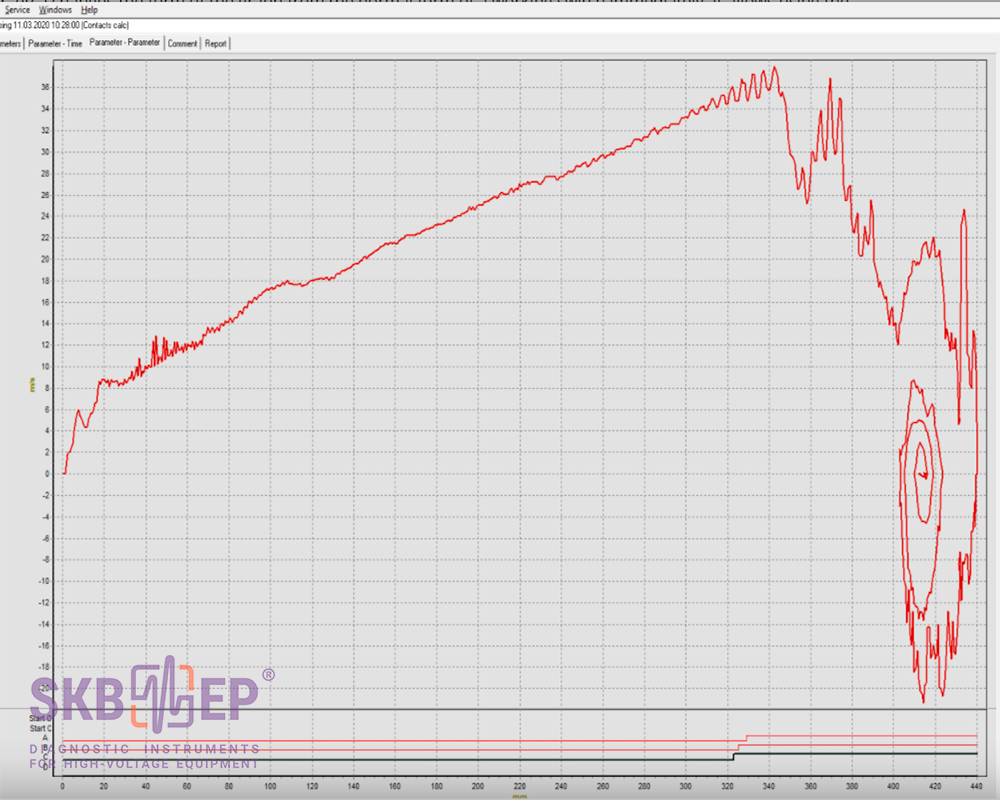The width and height of the screenshot is (1000, 800).
Task: Click the 36 label on vertical axis
Action: tap(45, 87)
